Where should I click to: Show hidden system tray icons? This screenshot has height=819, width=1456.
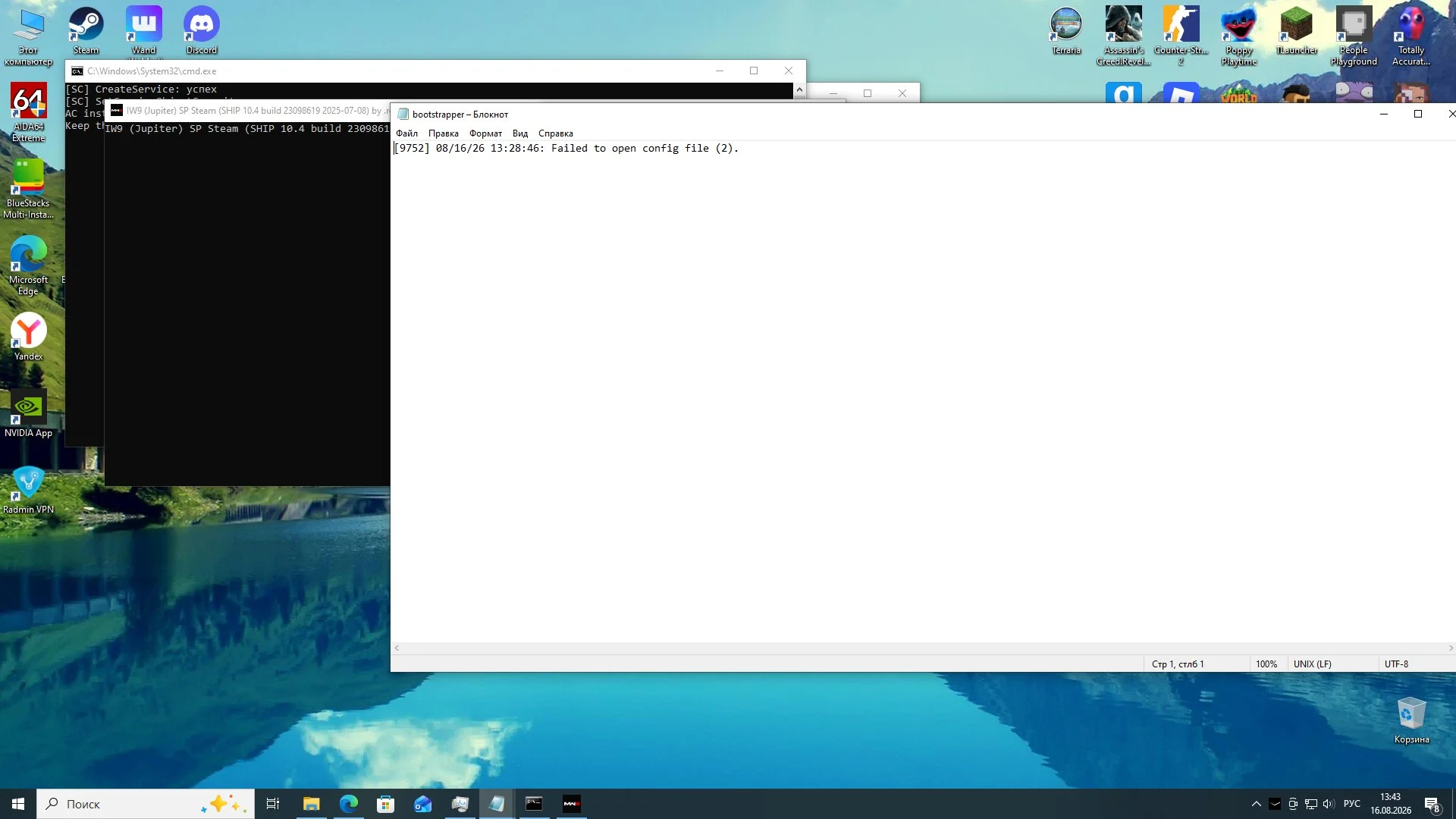coord(1256,804)
